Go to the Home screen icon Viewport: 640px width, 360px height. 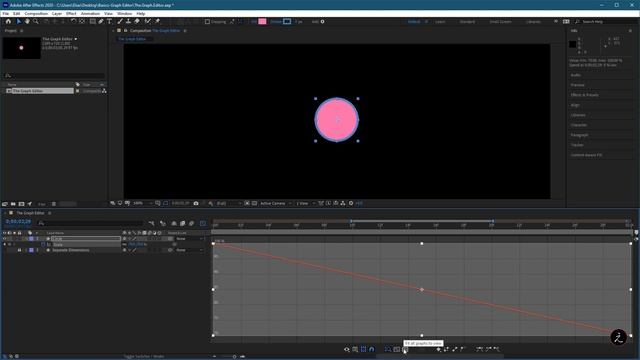pos(8,21)
